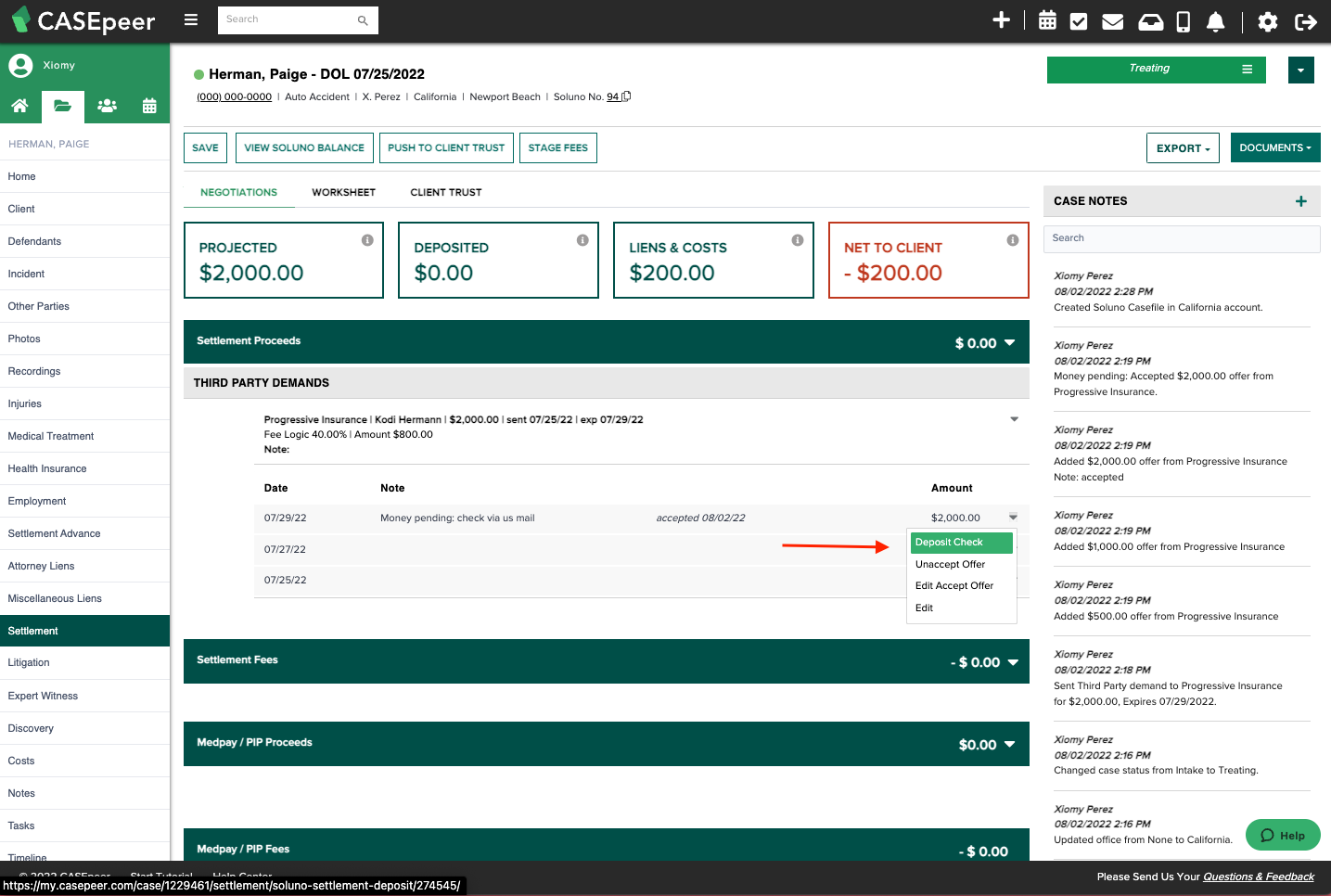Click the cloud documents icon in the header

coord(1150,19)
